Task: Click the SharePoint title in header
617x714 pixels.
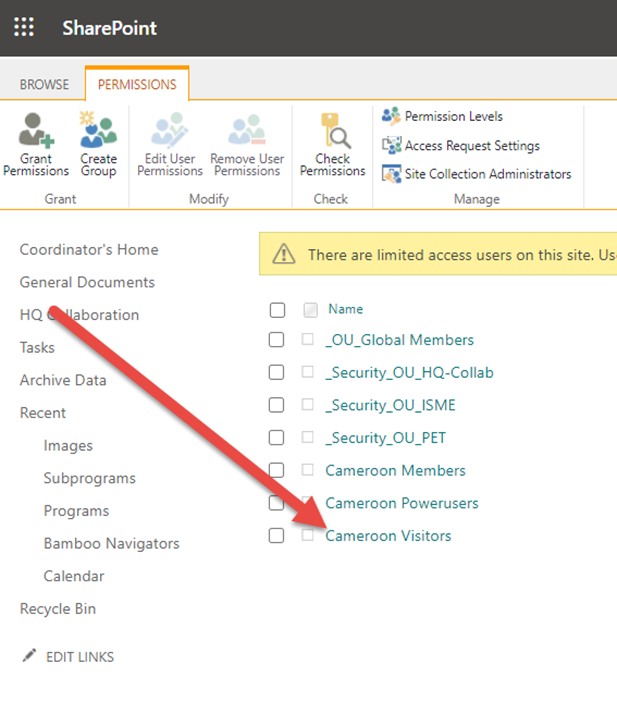Action: click(x=110, y=28)
